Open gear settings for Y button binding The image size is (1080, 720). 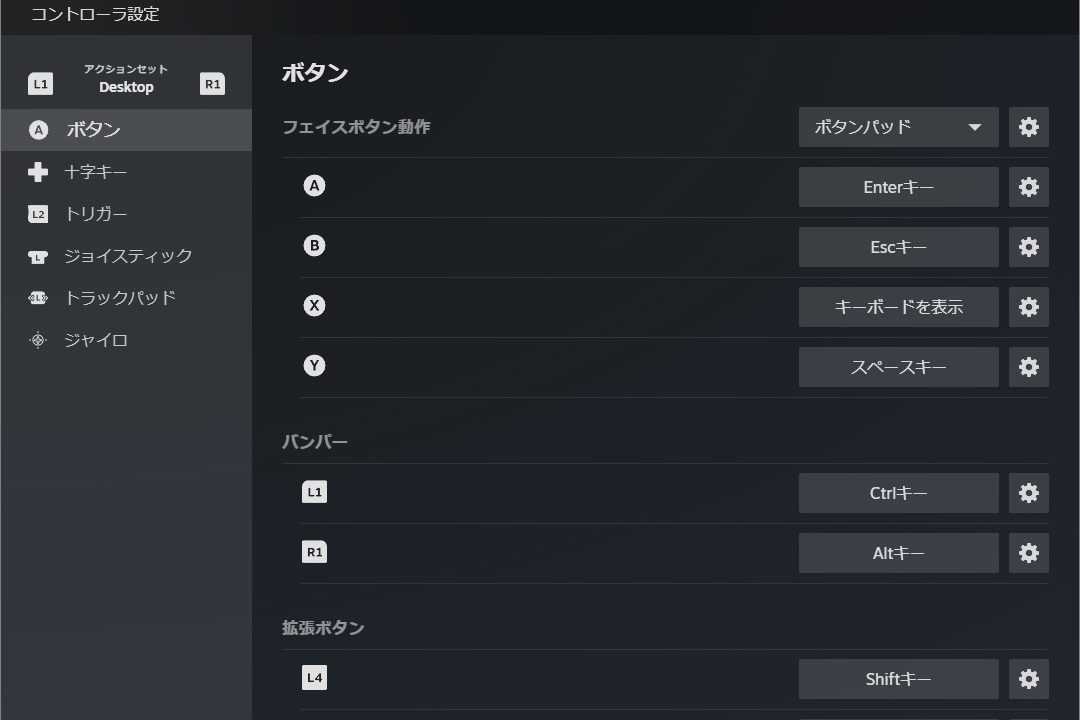coord(1028,367)
